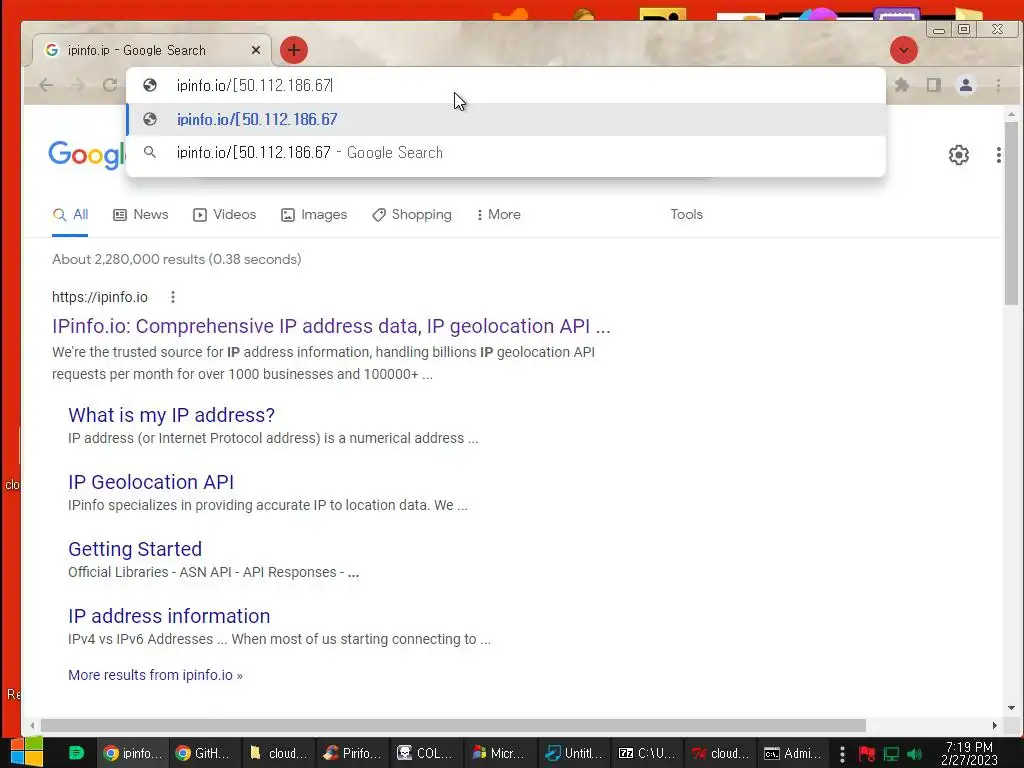Viewport: 1024px width, 768px height.
Task: Switch to the Videos search tab
Action: click(x=225, y=215)
